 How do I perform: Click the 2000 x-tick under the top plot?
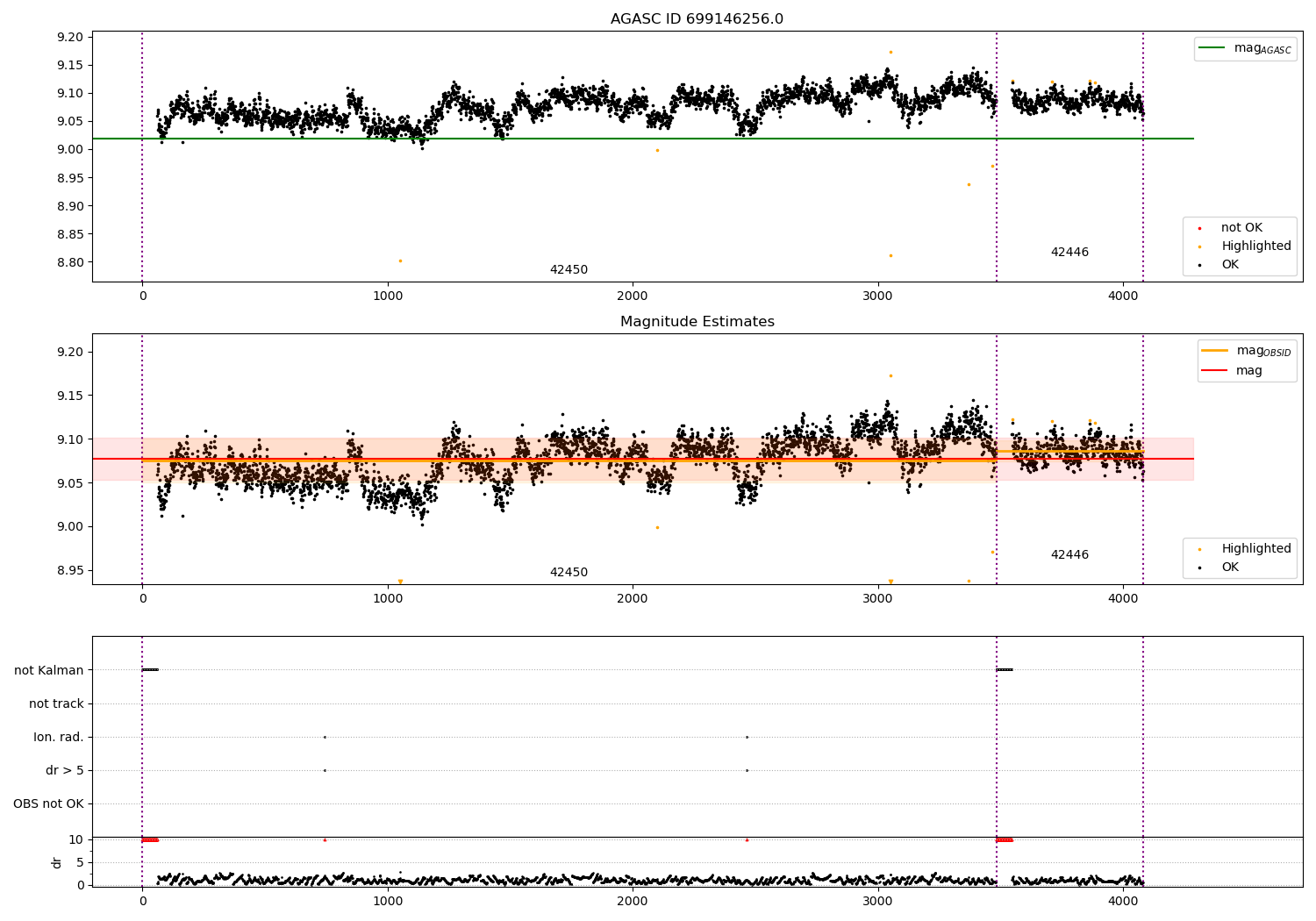tap(633, 296)
